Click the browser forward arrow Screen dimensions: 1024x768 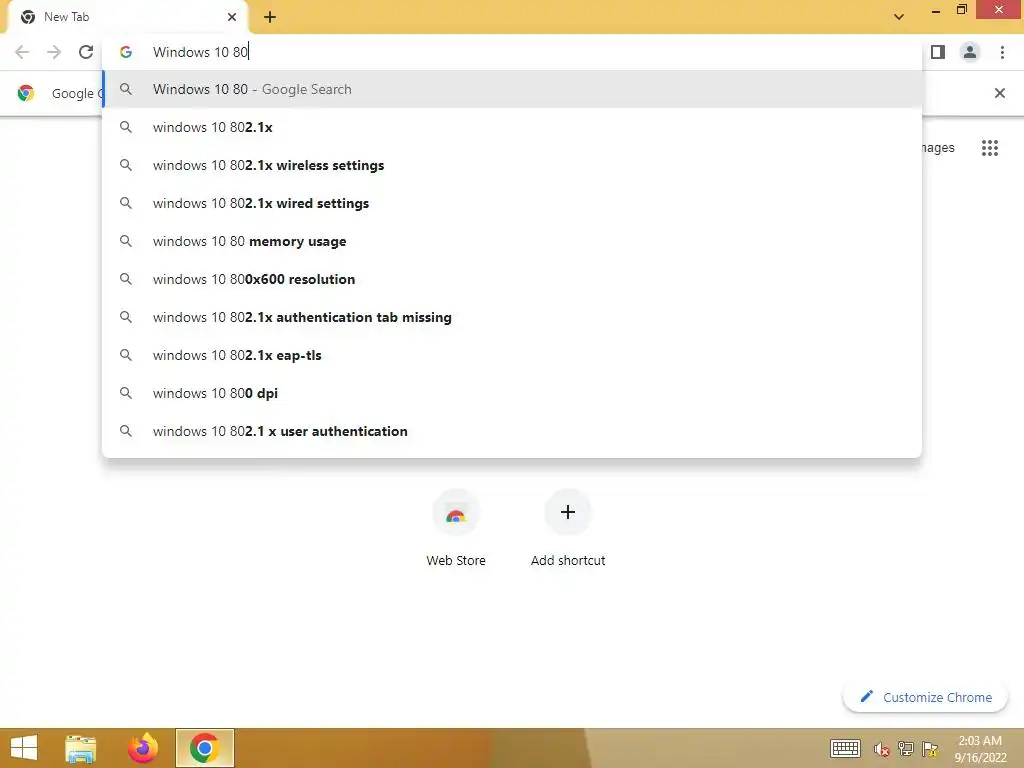tap(54, 52)
